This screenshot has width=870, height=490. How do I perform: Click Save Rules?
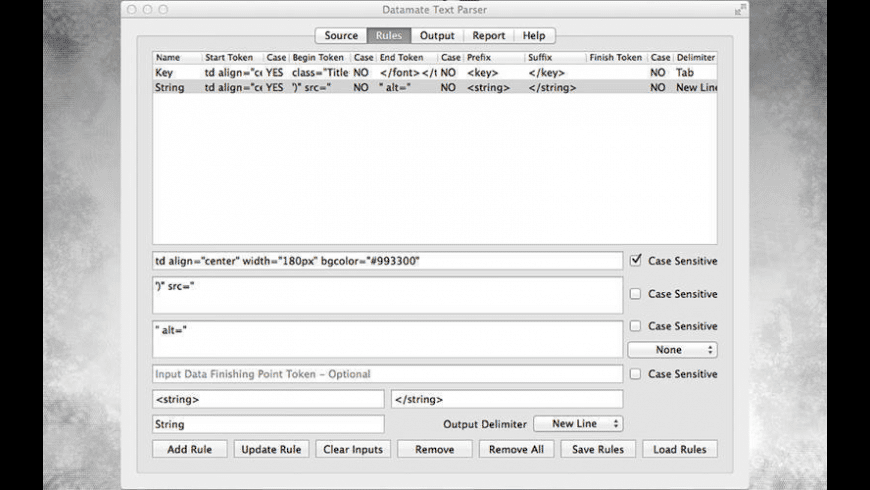598,449
